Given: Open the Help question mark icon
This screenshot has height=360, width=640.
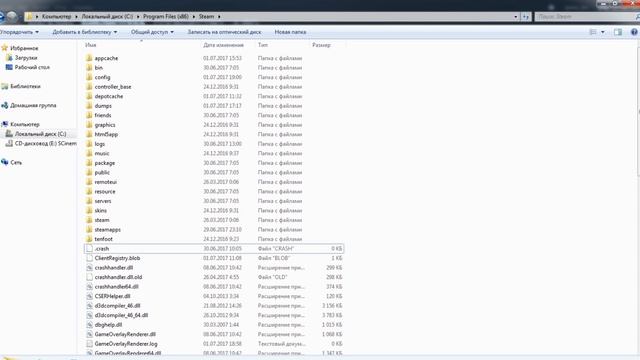Looking at the screenshot, I should tap(634, 32).
